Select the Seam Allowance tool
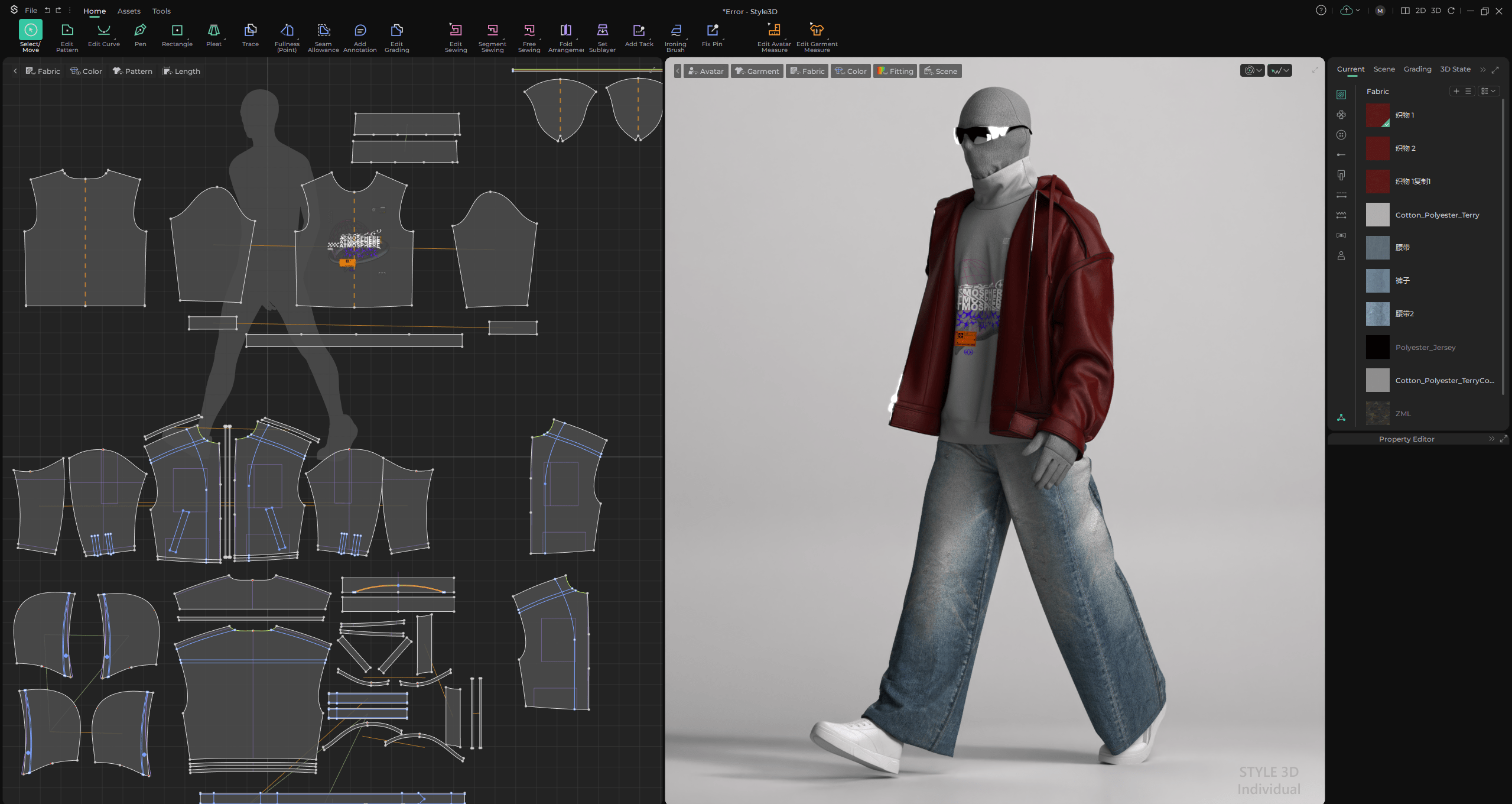 click(323, 37)
